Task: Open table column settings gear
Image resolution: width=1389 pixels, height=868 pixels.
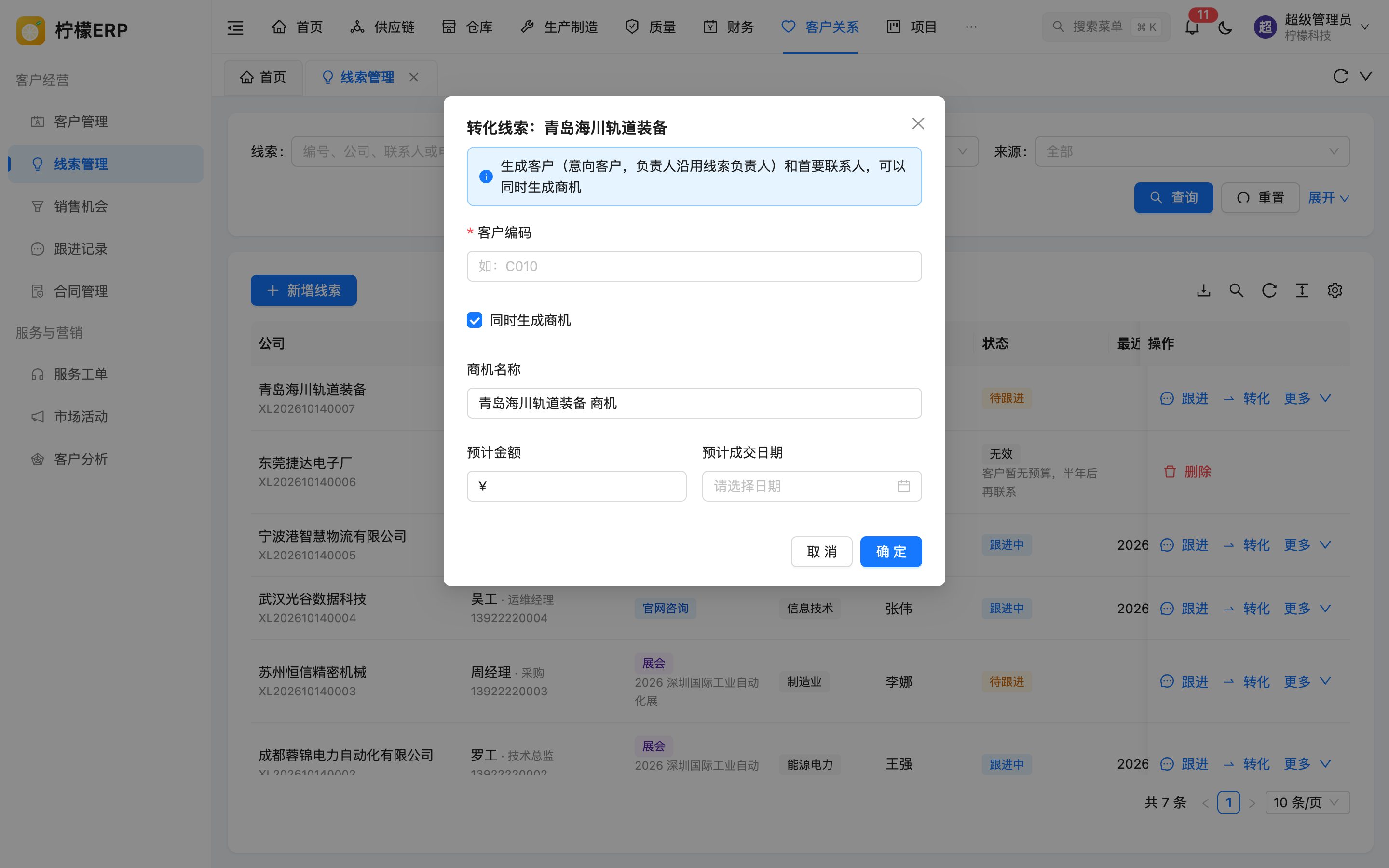Action: pyautogui.click(x=1335, y=290)
